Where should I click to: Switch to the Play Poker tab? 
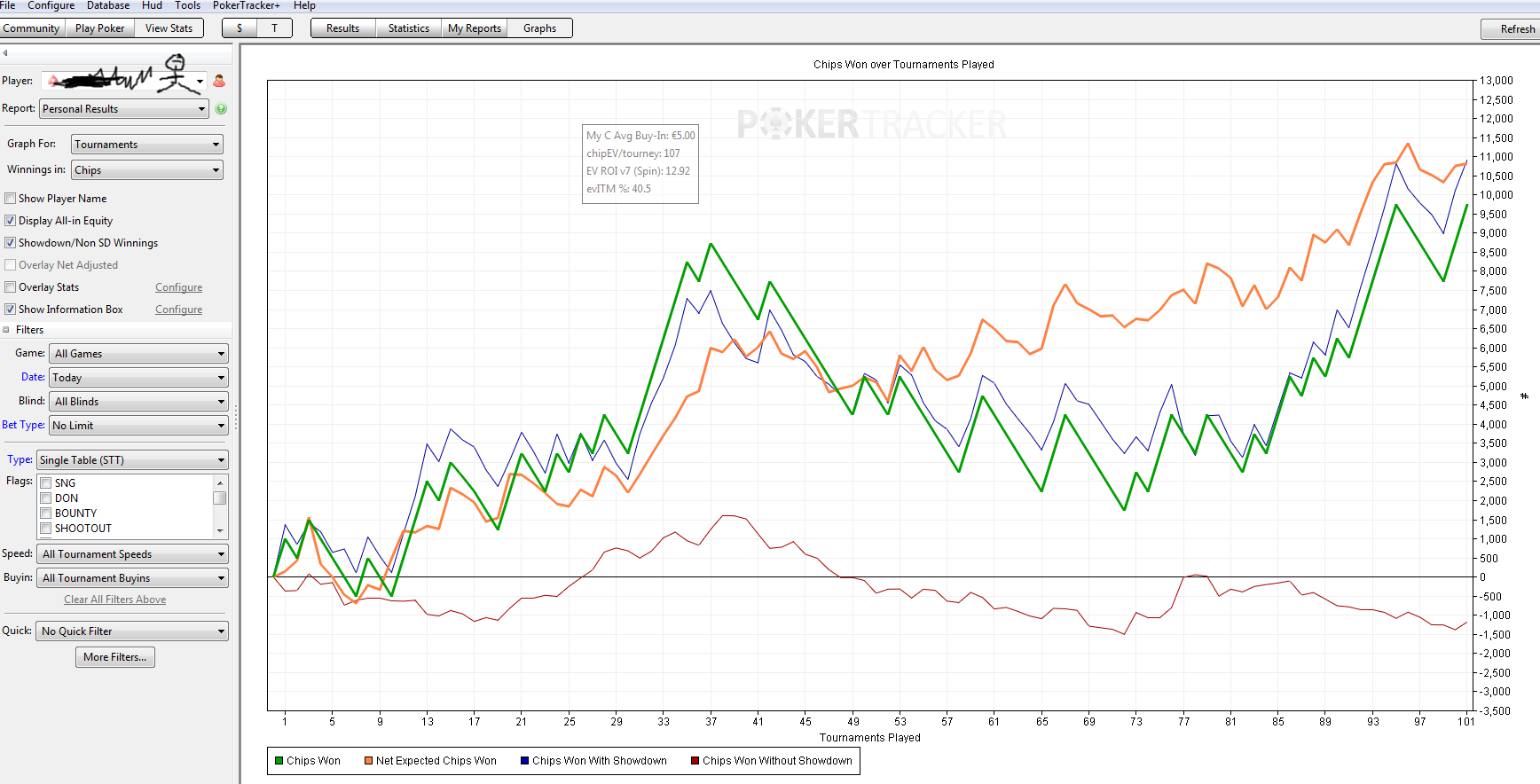(100, 28)
